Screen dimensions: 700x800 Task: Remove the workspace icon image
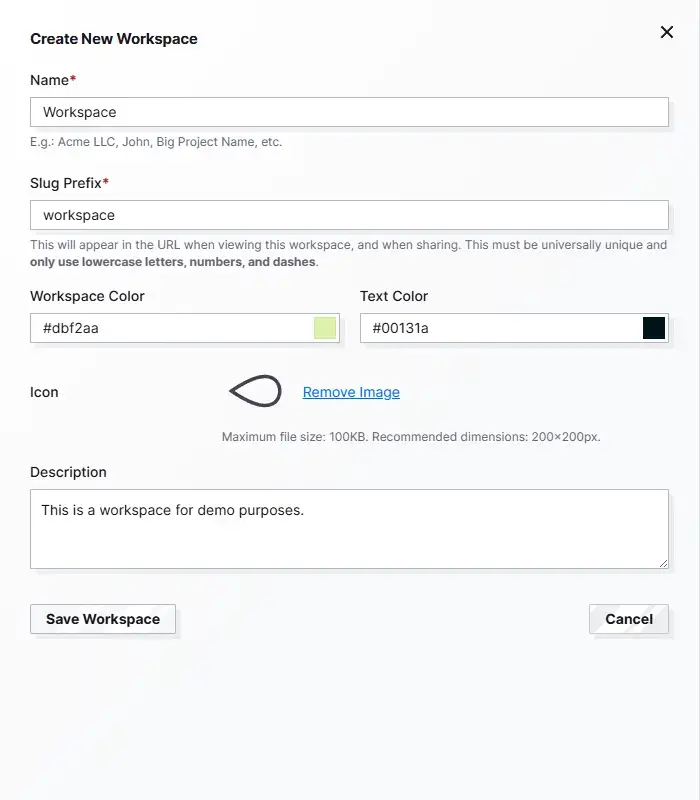(x=351, y=392)
